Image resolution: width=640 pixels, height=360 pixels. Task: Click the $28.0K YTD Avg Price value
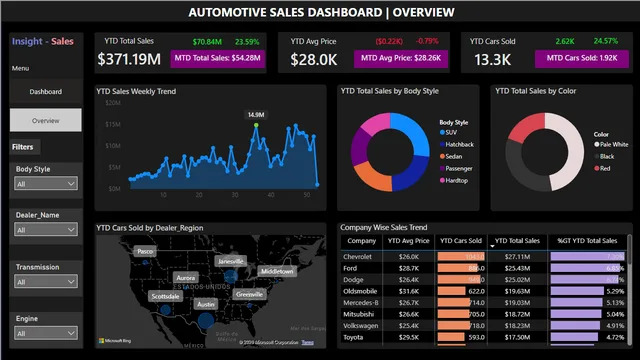coord(314,60)
